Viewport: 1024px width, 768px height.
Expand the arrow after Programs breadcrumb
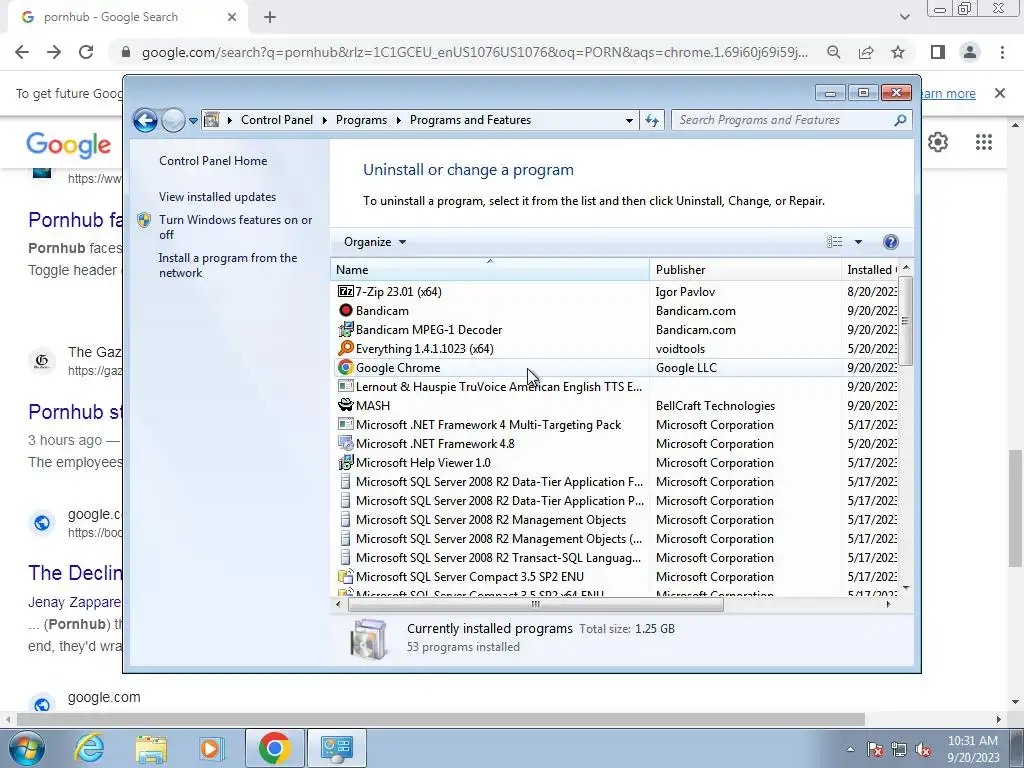click(398, 120)
